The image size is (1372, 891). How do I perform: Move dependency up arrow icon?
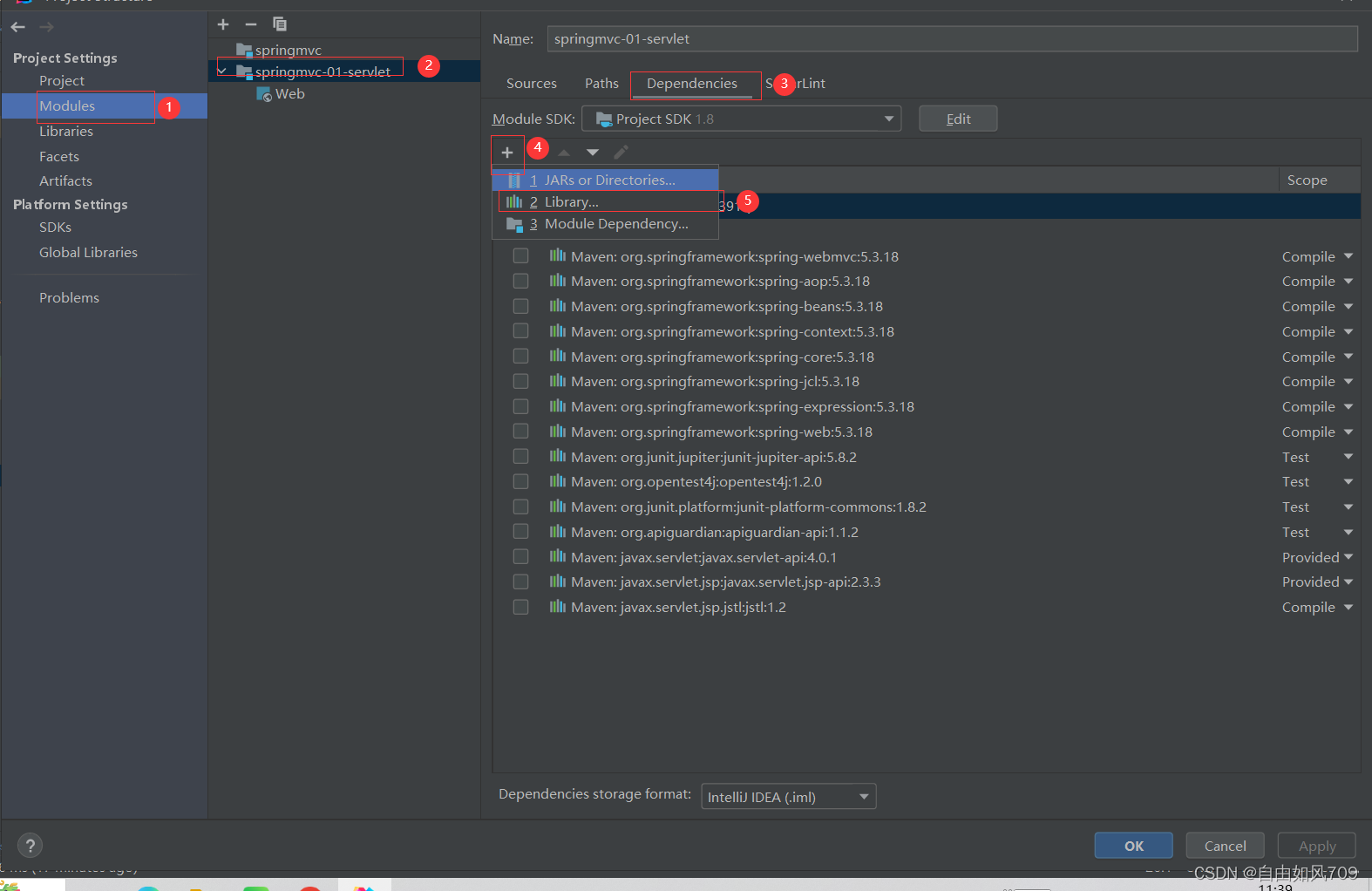coord(564,153)
